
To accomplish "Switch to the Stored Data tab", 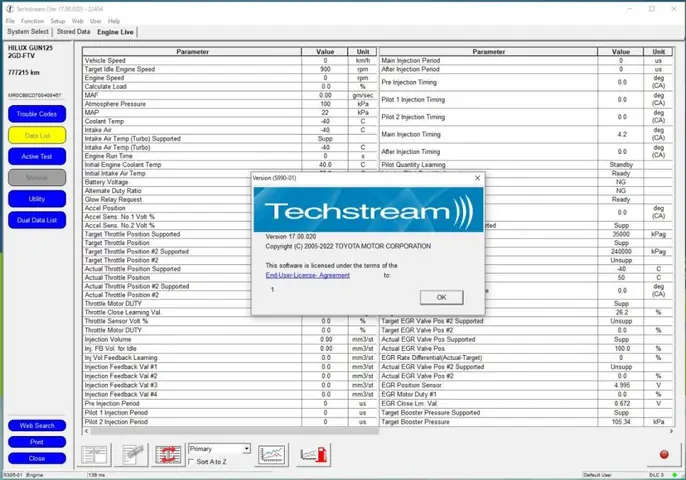I will (74, 32).
